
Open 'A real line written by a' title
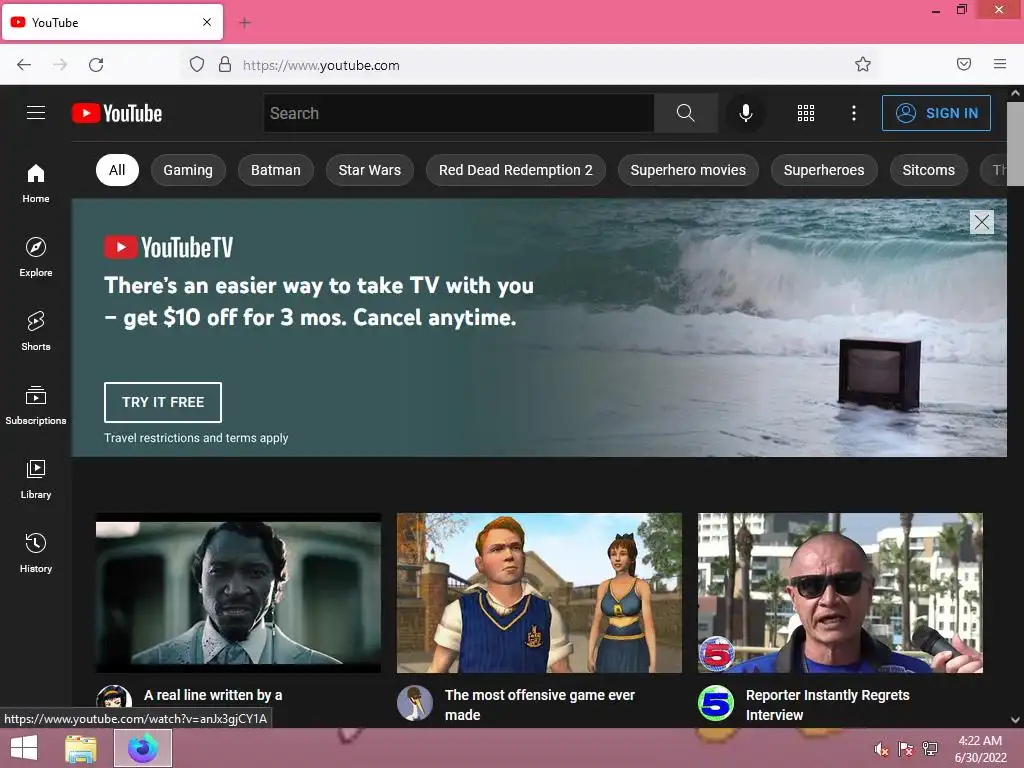[213, 695]
